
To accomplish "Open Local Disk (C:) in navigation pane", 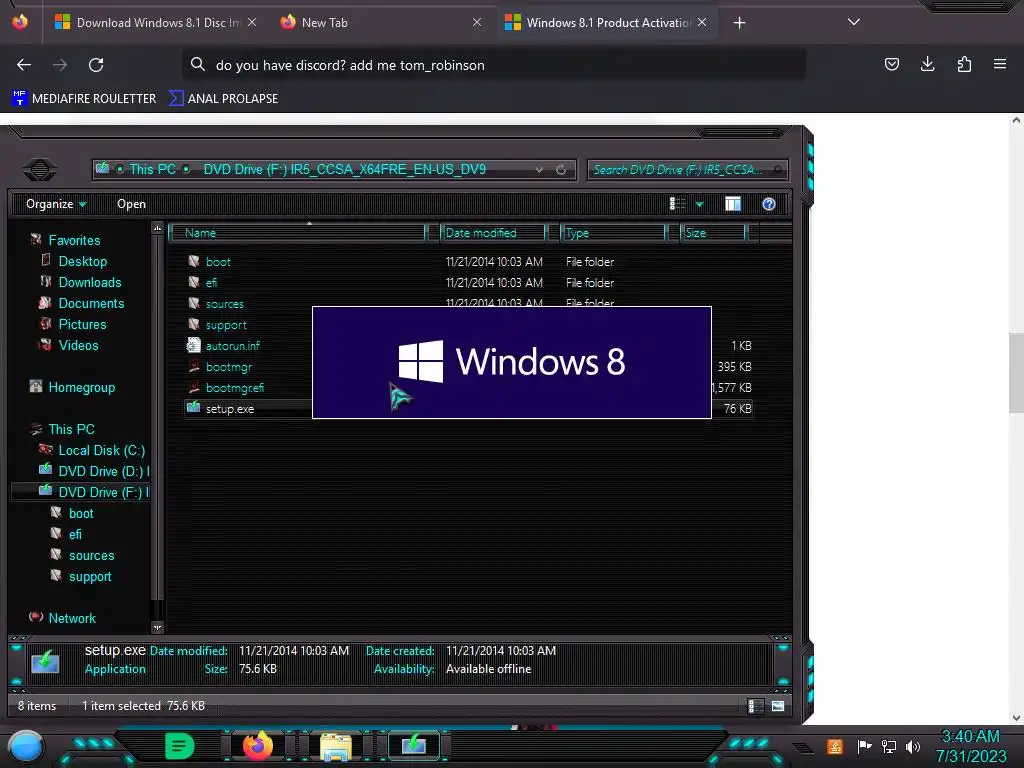I will (102, 450).
